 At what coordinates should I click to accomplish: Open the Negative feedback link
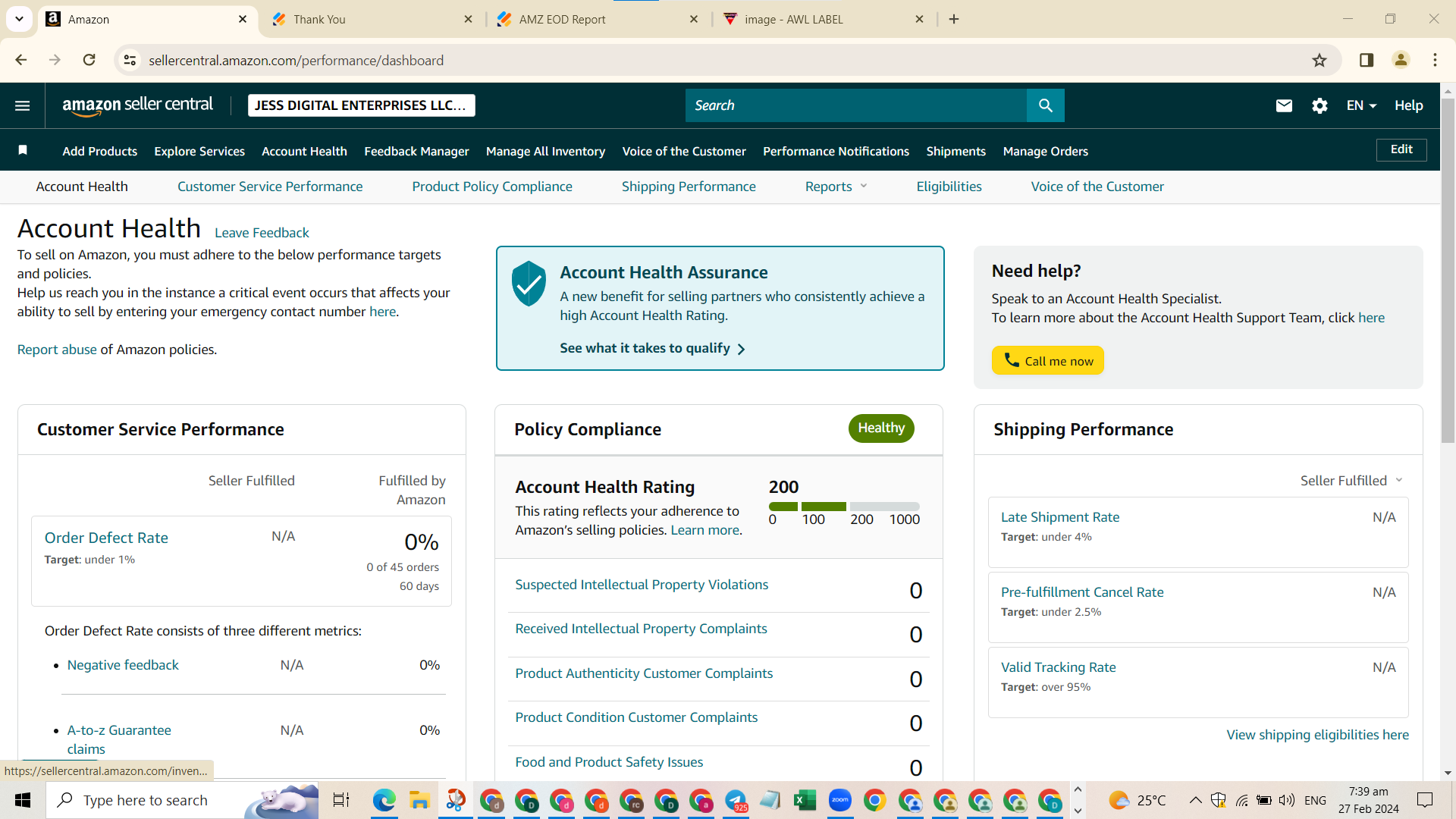pyautogui.click(x=123, y=665)
